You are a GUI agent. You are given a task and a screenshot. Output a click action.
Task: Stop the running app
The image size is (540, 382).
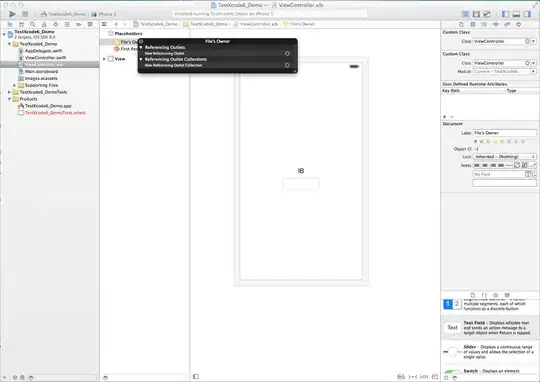[25, 14]
